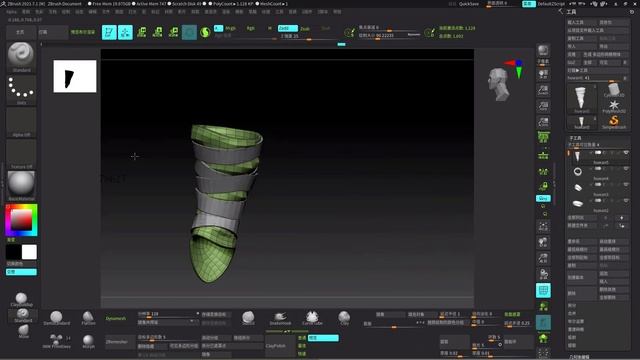Viewport: 640px width, 360px height.
Task: Select the SnakeHook brush
Action: [280, 318]
